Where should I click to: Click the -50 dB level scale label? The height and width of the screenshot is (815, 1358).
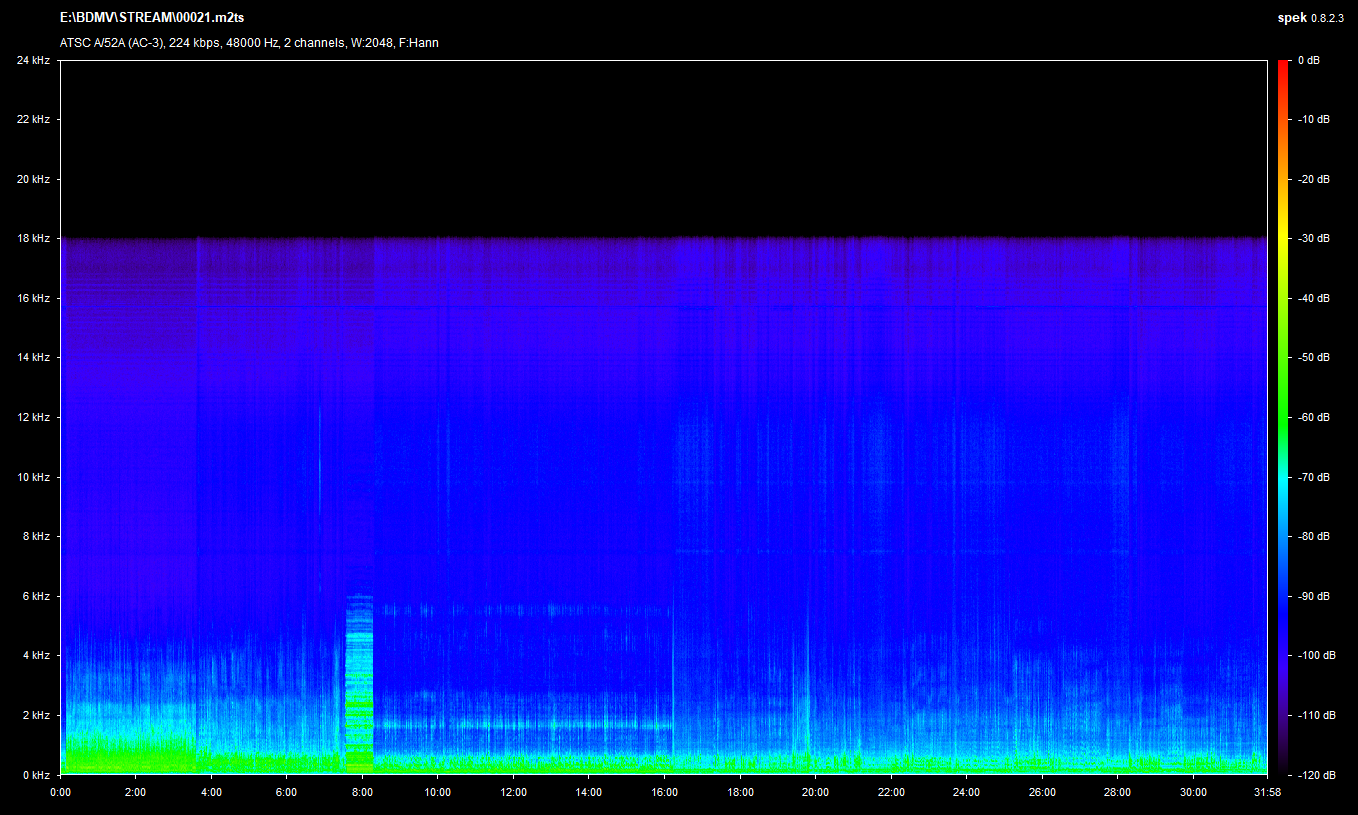pos(1312,357)
